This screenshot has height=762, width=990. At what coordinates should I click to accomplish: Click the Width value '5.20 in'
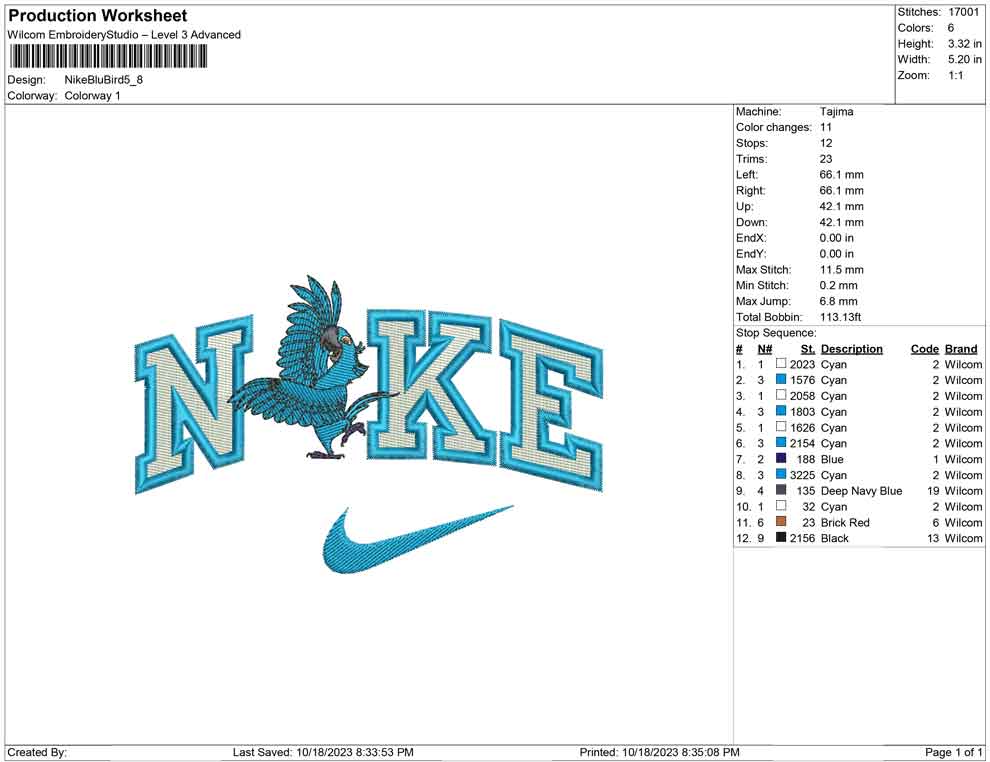coord(965,59)
